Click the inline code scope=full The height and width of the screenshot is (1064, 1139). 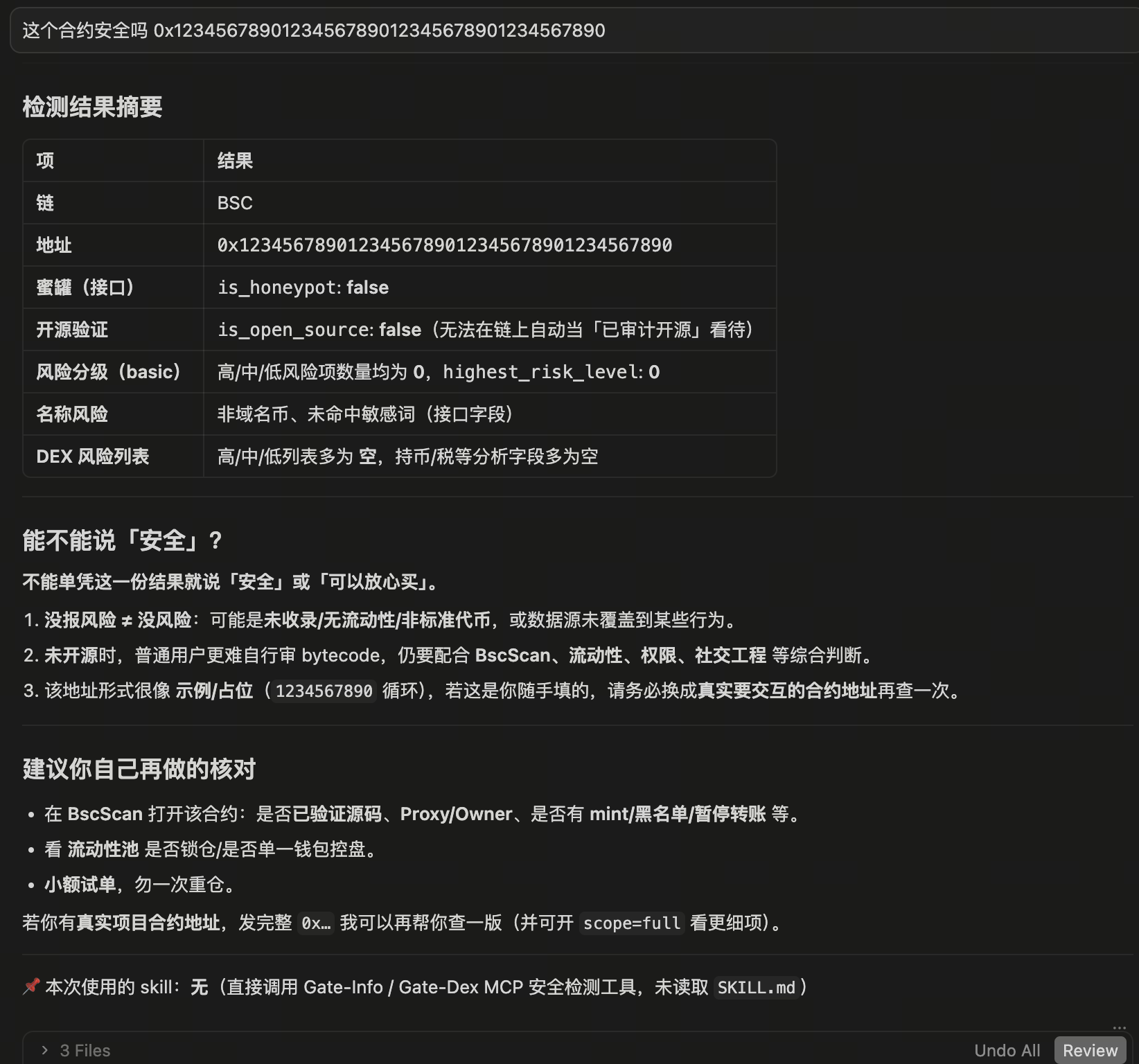(x=631, y=923)
